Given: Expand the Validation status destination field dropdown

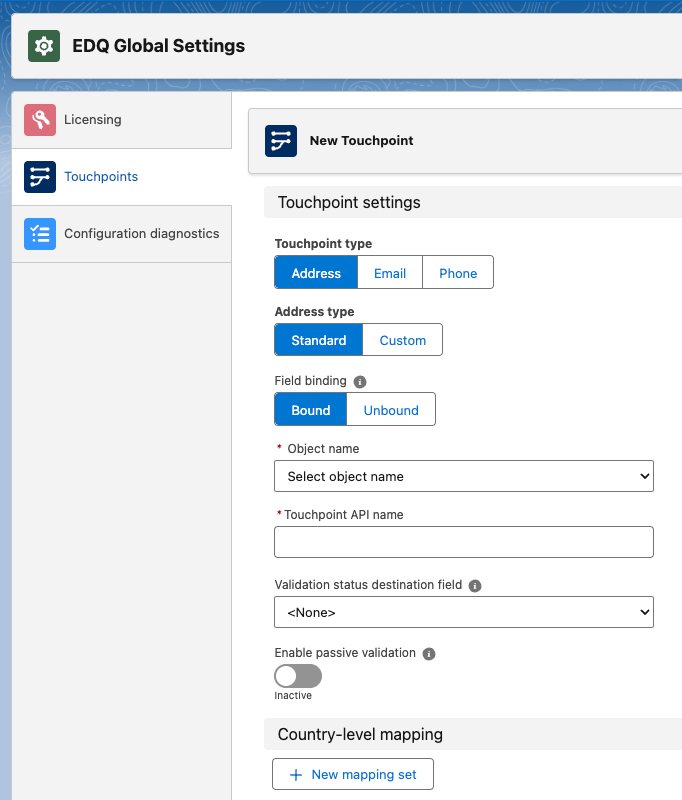Looking at the screenshot, I should [x=463, y=612].
